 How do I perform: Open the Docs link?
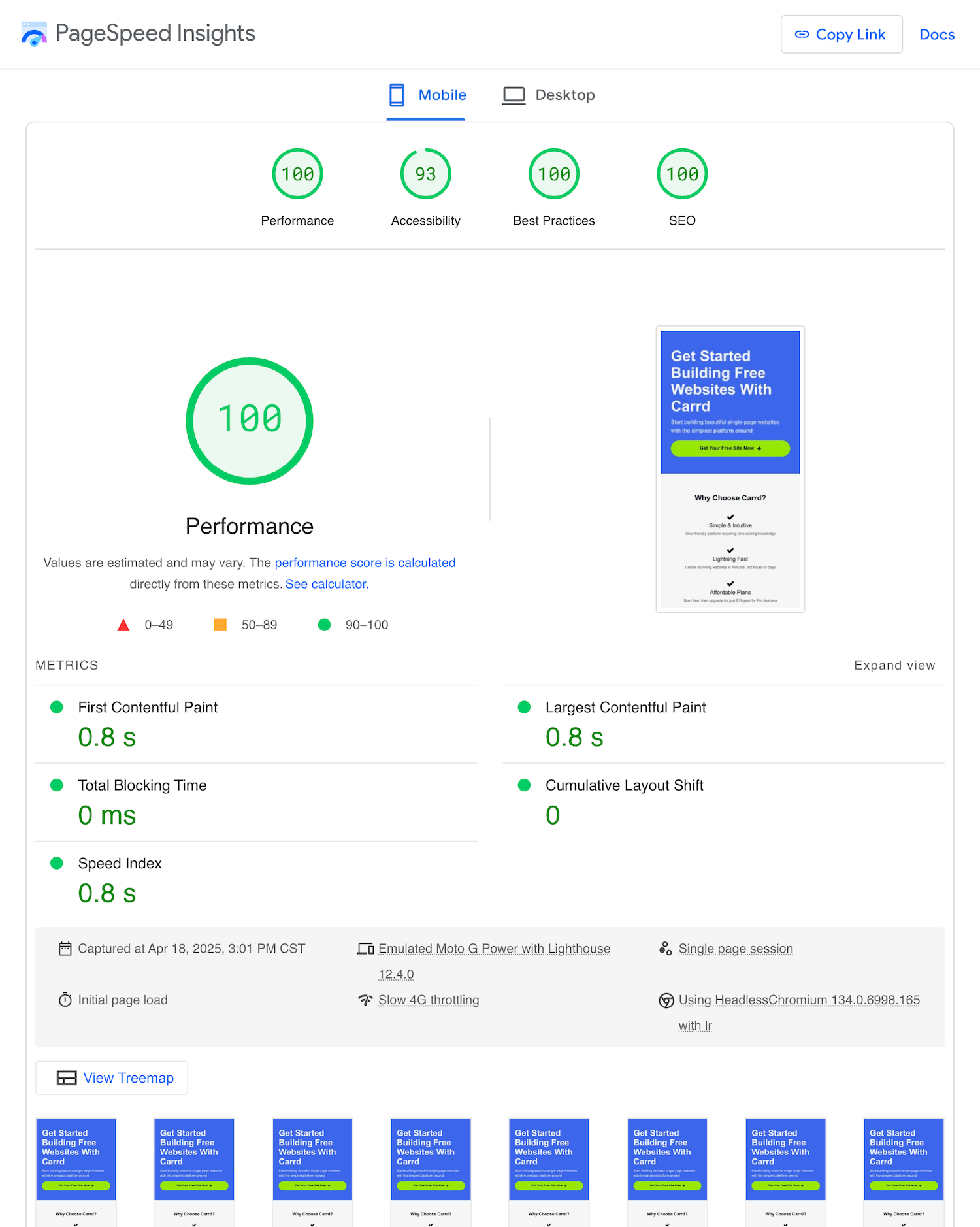click(x=937, y=35)
